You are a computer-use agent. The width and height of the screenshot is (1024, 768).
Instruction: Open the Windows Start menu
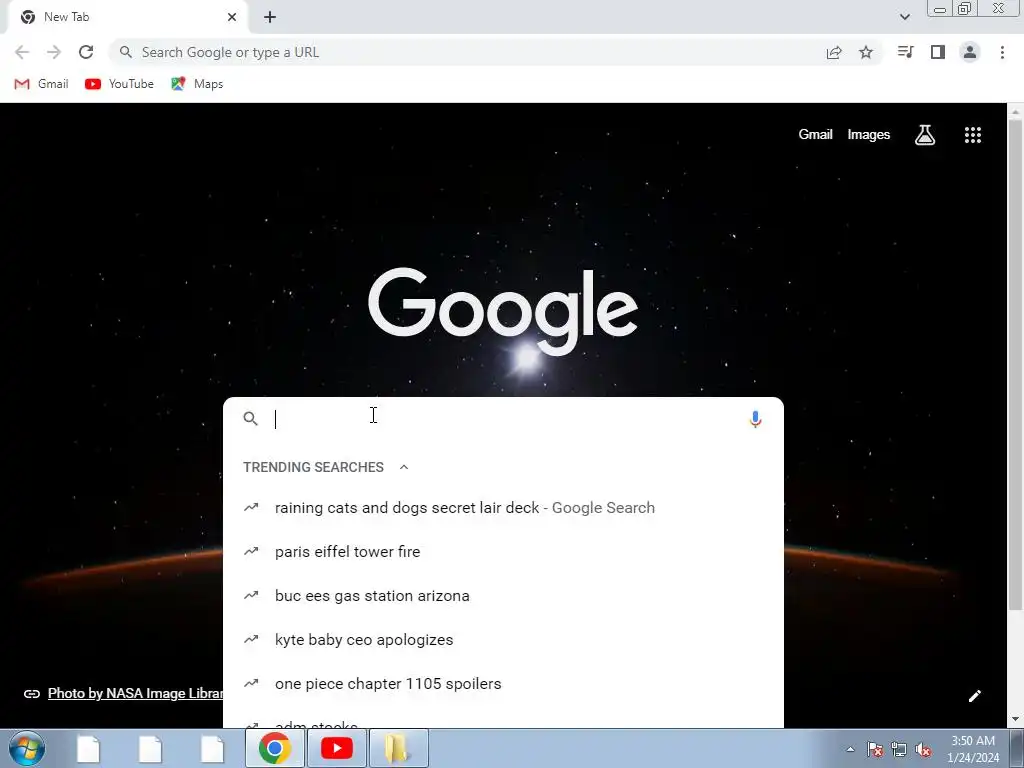click(27, 748)
